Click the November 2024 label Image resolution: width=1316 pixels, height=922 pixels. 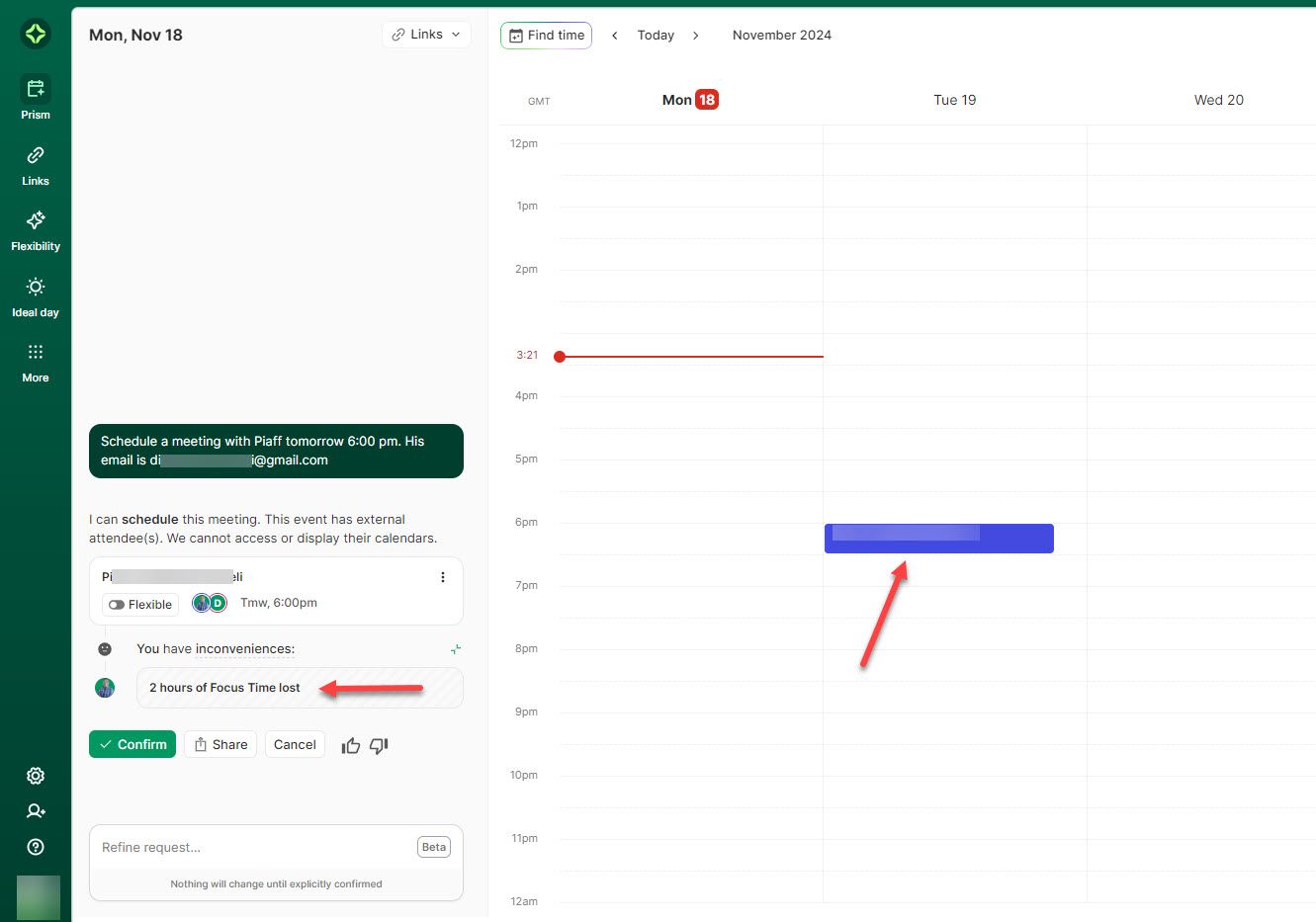click(782, 35)
